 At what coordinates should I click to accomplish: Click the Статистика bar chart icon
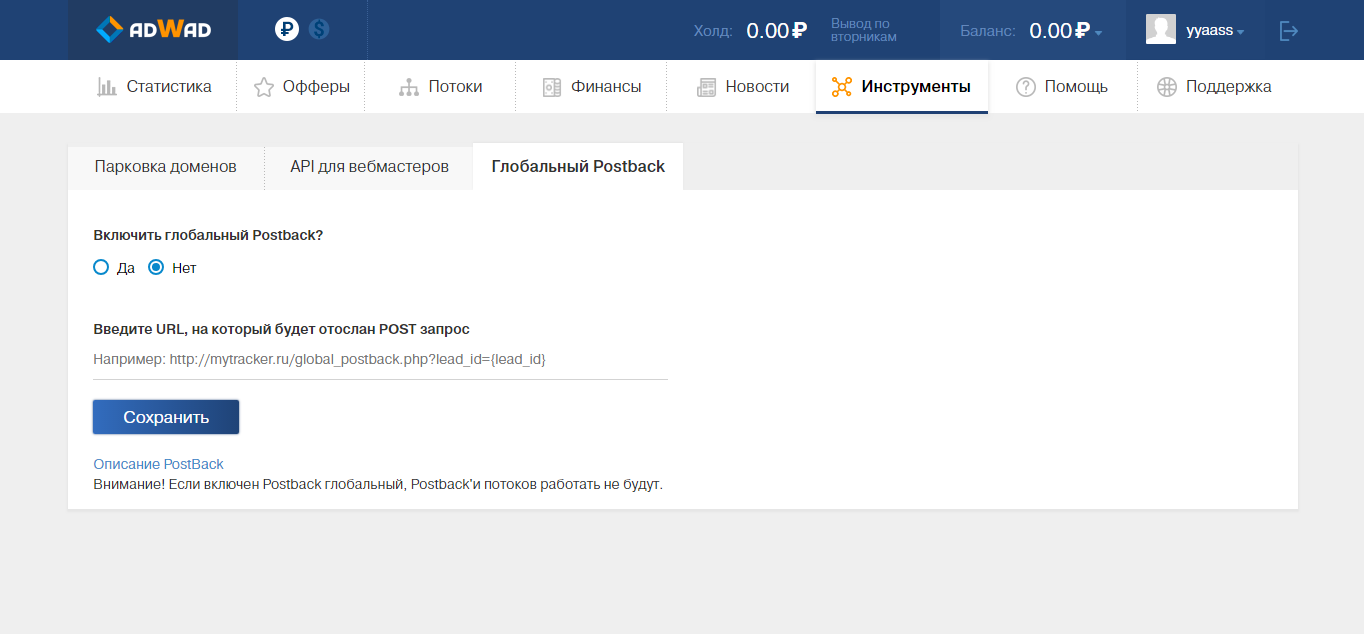107,87
